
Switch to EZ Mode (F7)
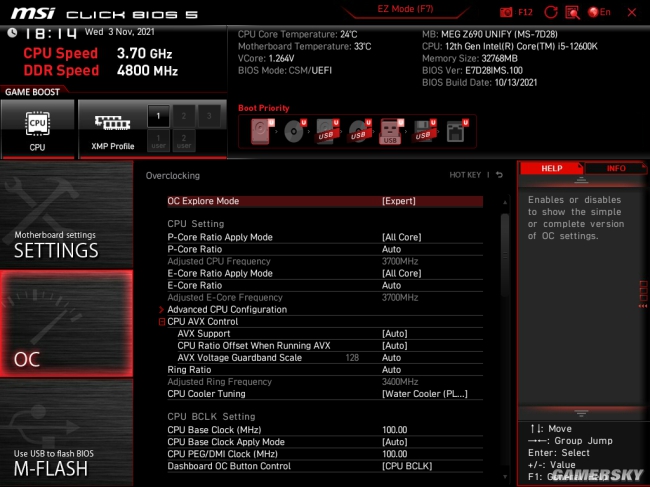(405, 9)
